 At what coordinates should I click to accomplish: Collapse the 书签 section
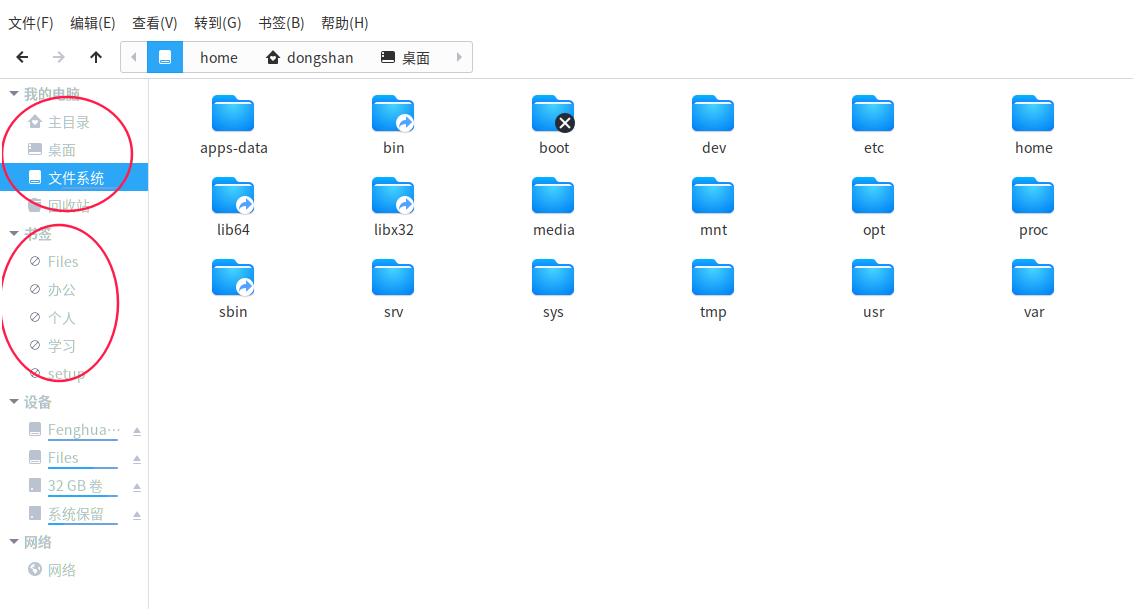[14, 233]
